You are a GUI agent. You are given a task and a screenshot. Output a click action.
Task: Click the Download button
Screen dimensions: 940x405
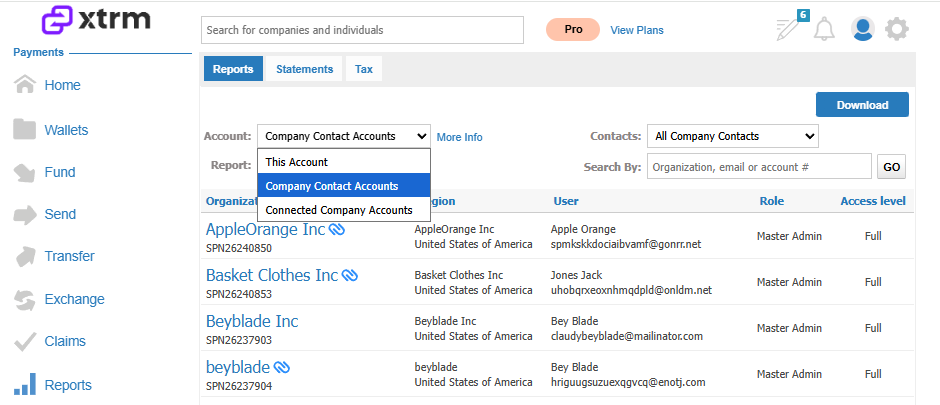coord(862,105)
